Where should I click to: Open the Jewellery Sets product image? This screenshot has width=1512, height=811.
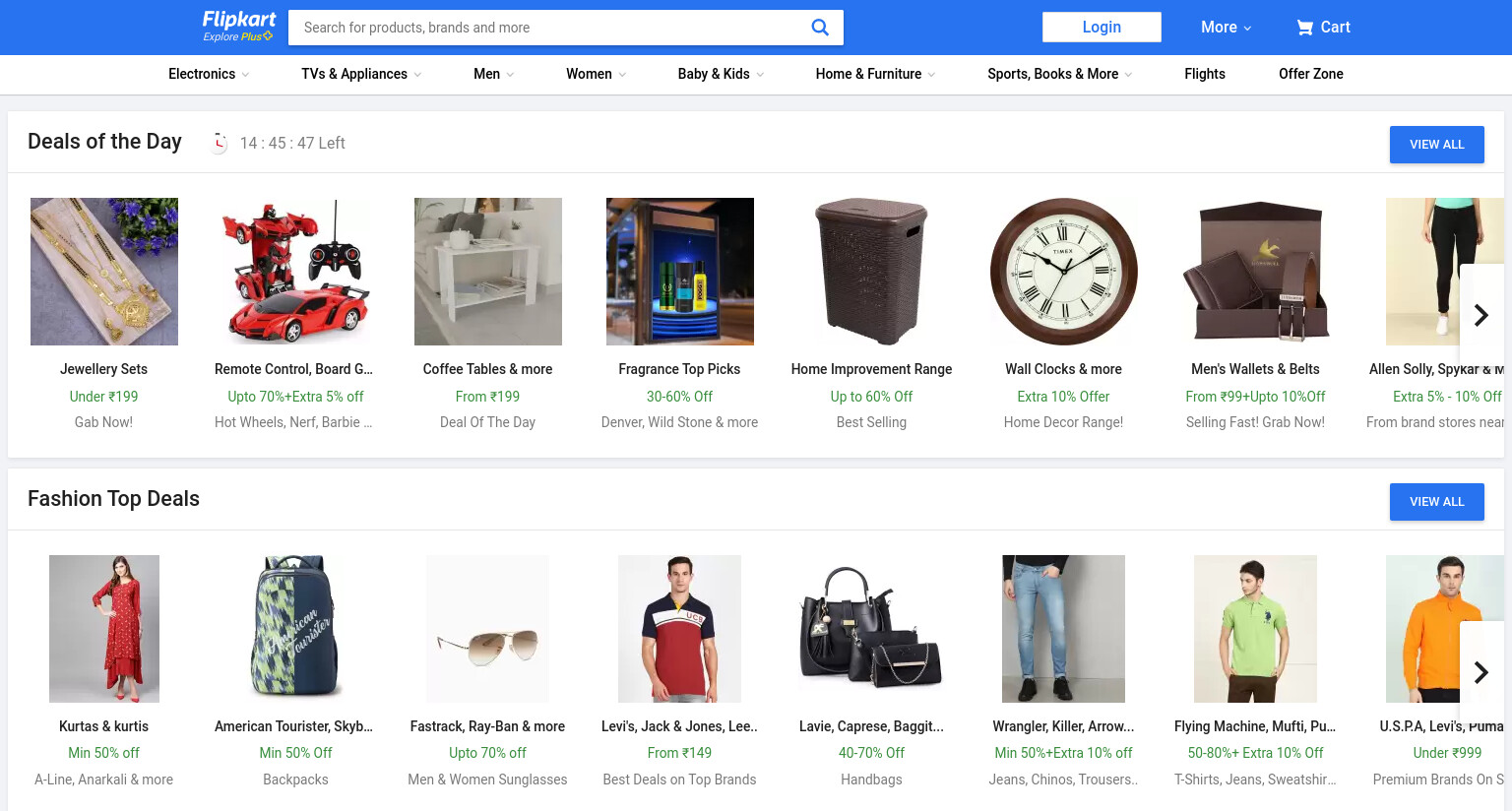coord(104,272)
